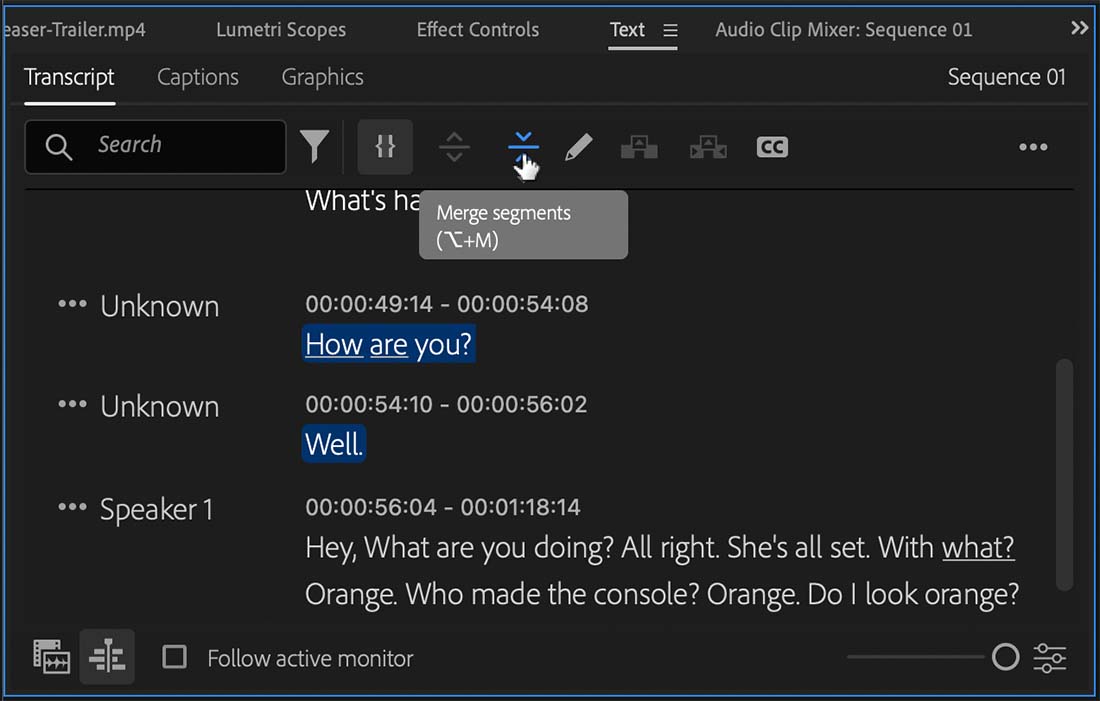Open options menu for Speaker 1
This screenshot has width=1100, height=701.
72,507
